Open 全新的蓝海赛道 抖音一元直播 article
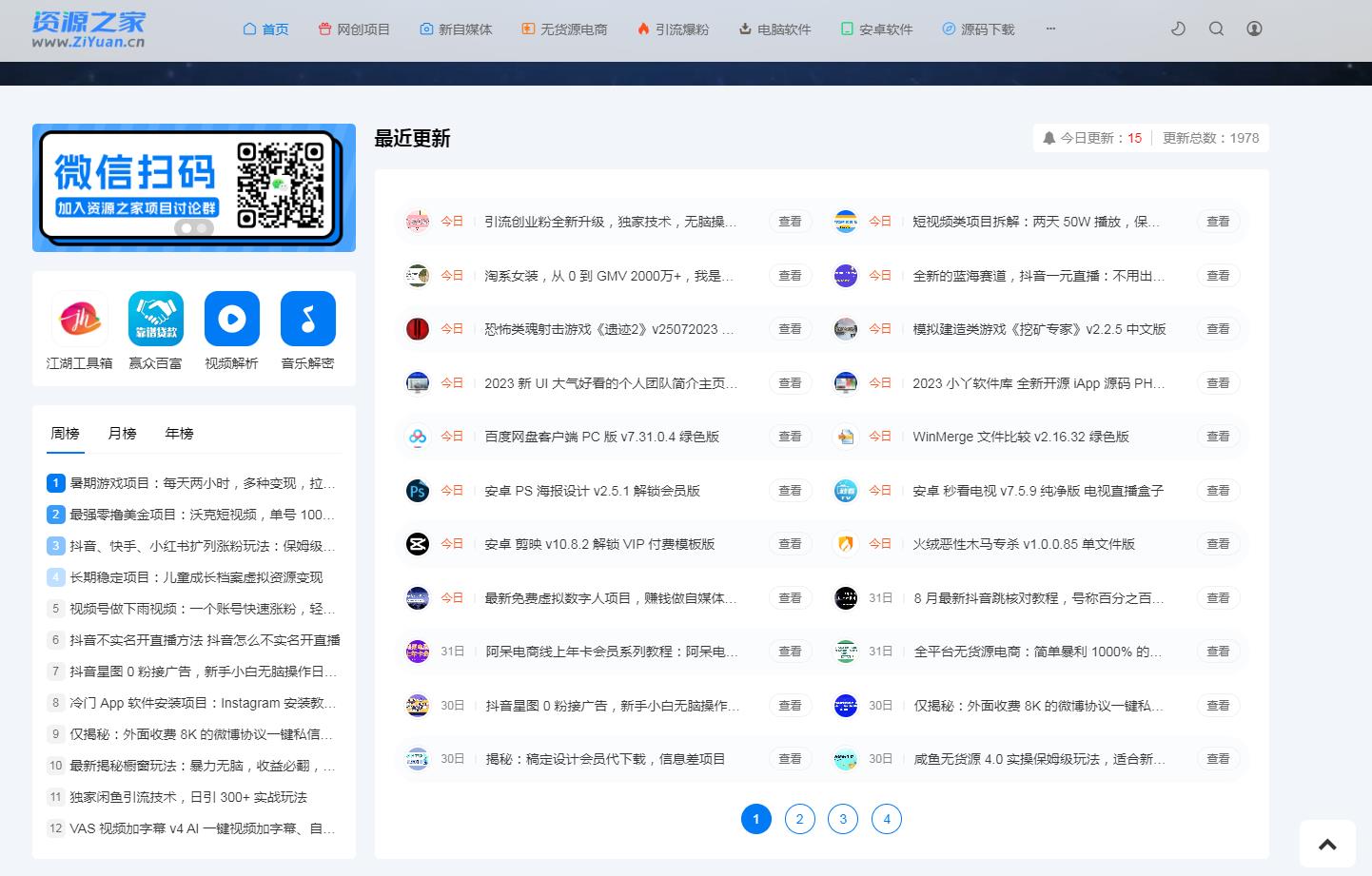Screen dimensions: 1372x876 pos(1039,276)
